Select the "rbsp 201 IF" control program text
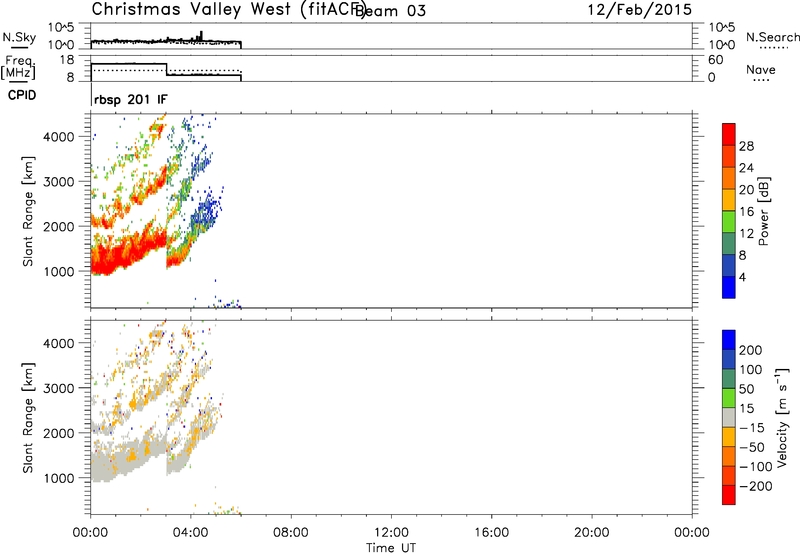The height and width of the screenshot is (554, 800). coord(131,99)
